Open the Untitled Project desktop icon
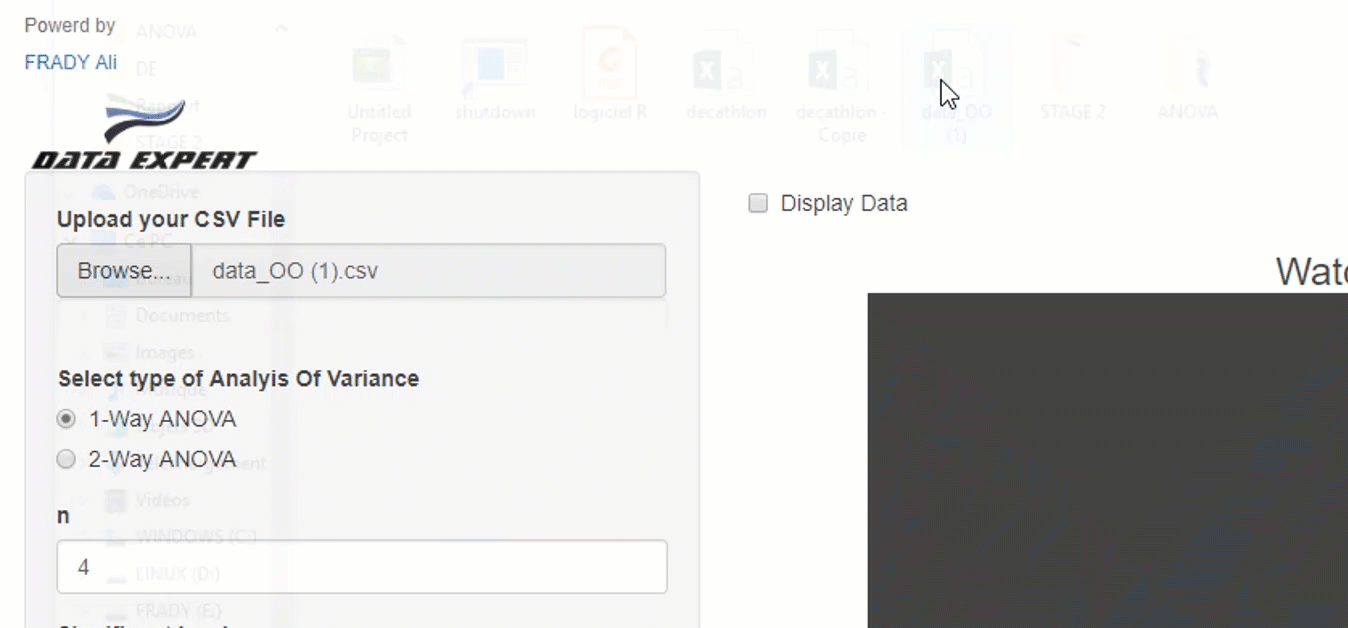The image size is (1348, 628). point(380,70)
